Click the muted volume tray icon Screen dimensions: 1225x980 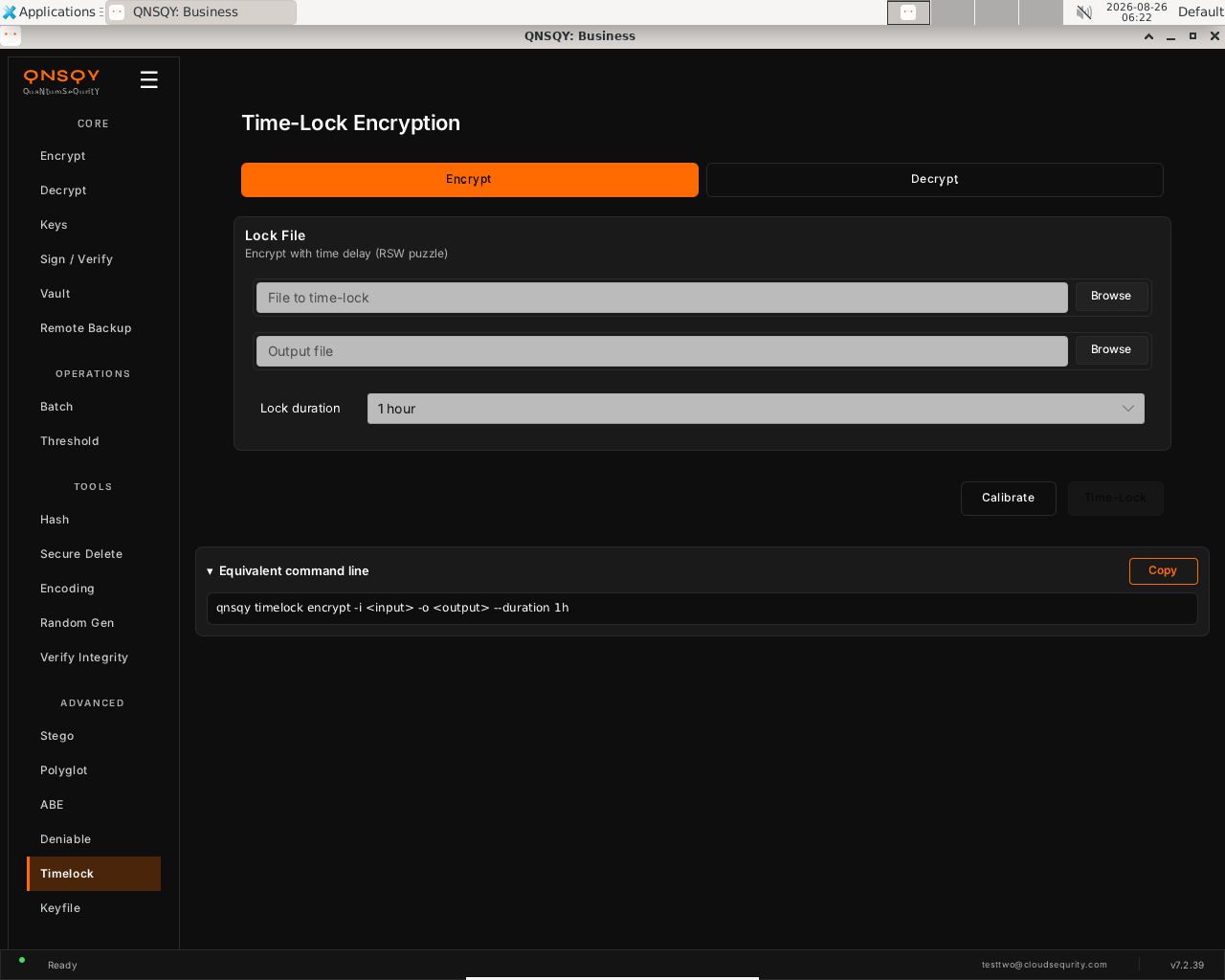(1084, 12)
